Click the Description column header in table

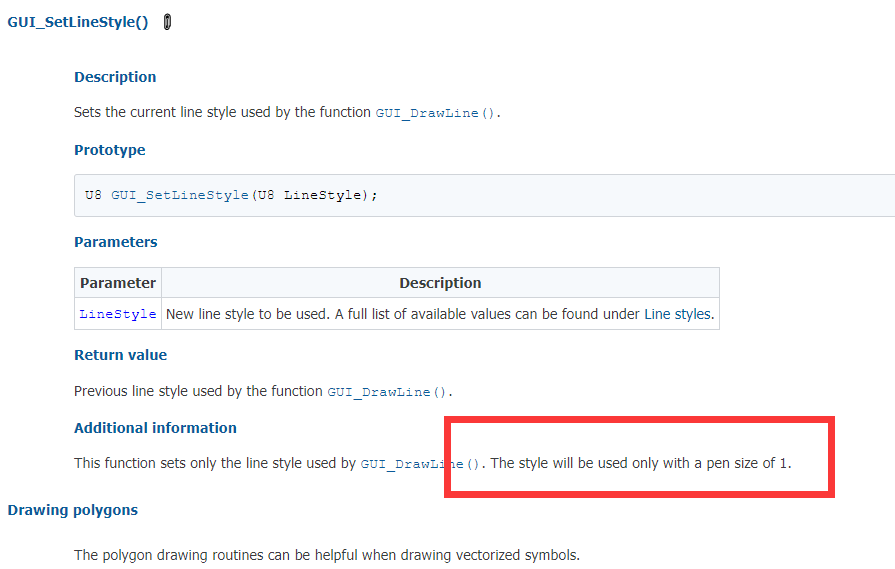[x=440, y=283]
